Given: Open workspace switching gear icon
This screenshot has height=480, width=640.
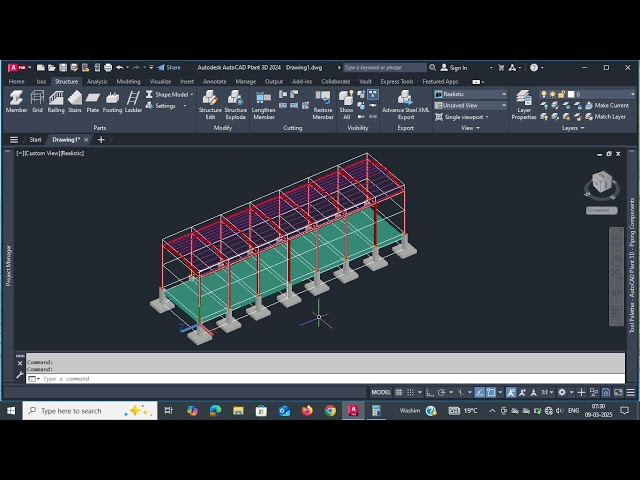Looking at the screenshot, I should [562, 392].
